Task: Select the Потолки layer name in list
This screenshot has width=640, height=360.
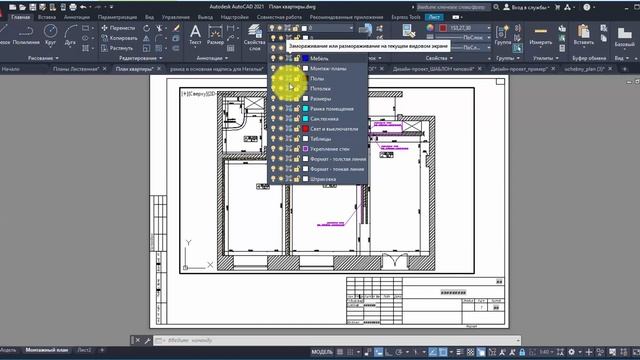Action: tap(320, 89)
